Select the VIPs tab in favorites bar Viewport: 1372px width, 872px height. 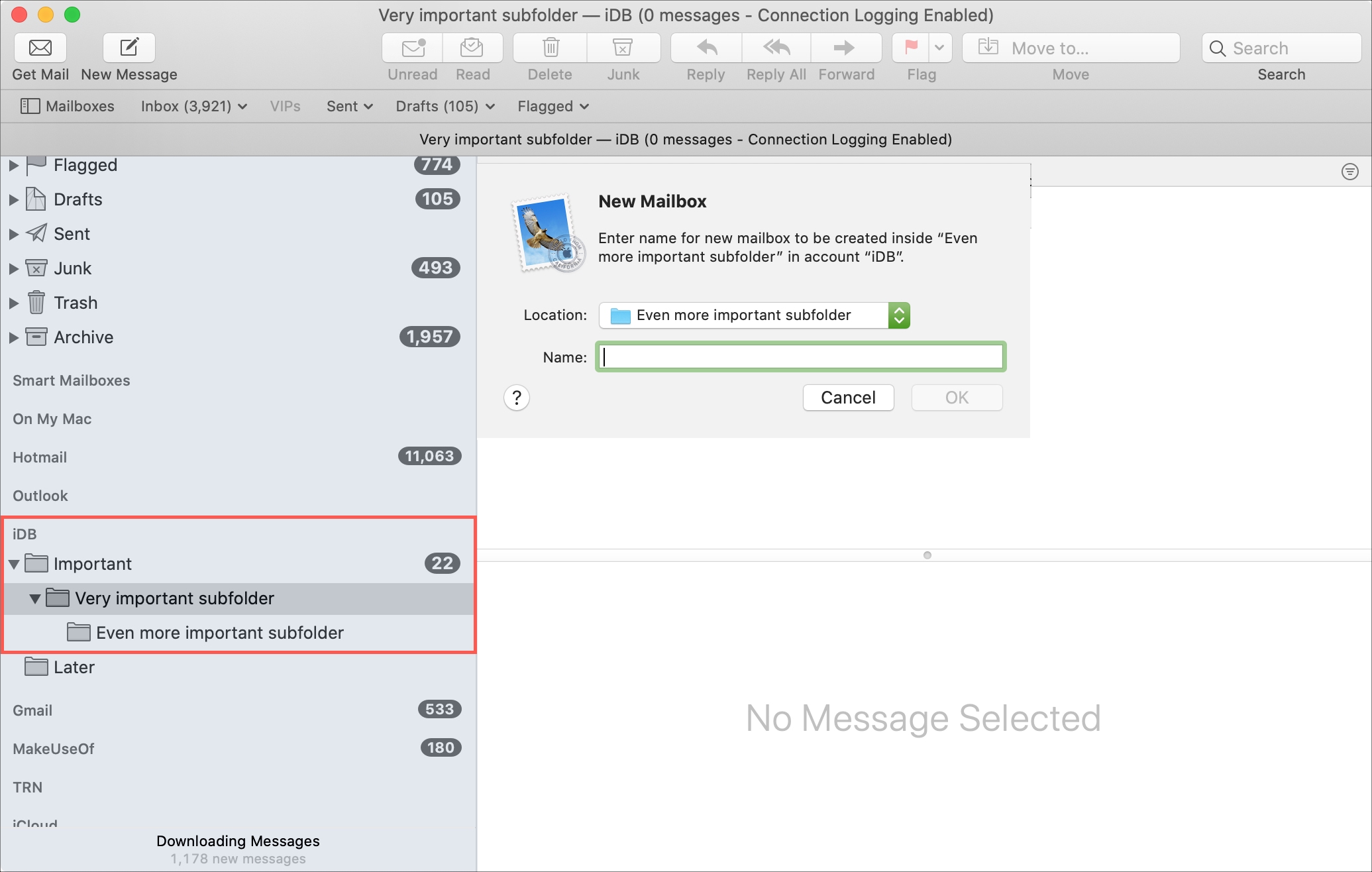pyautogui.click(x=285, y=105)
